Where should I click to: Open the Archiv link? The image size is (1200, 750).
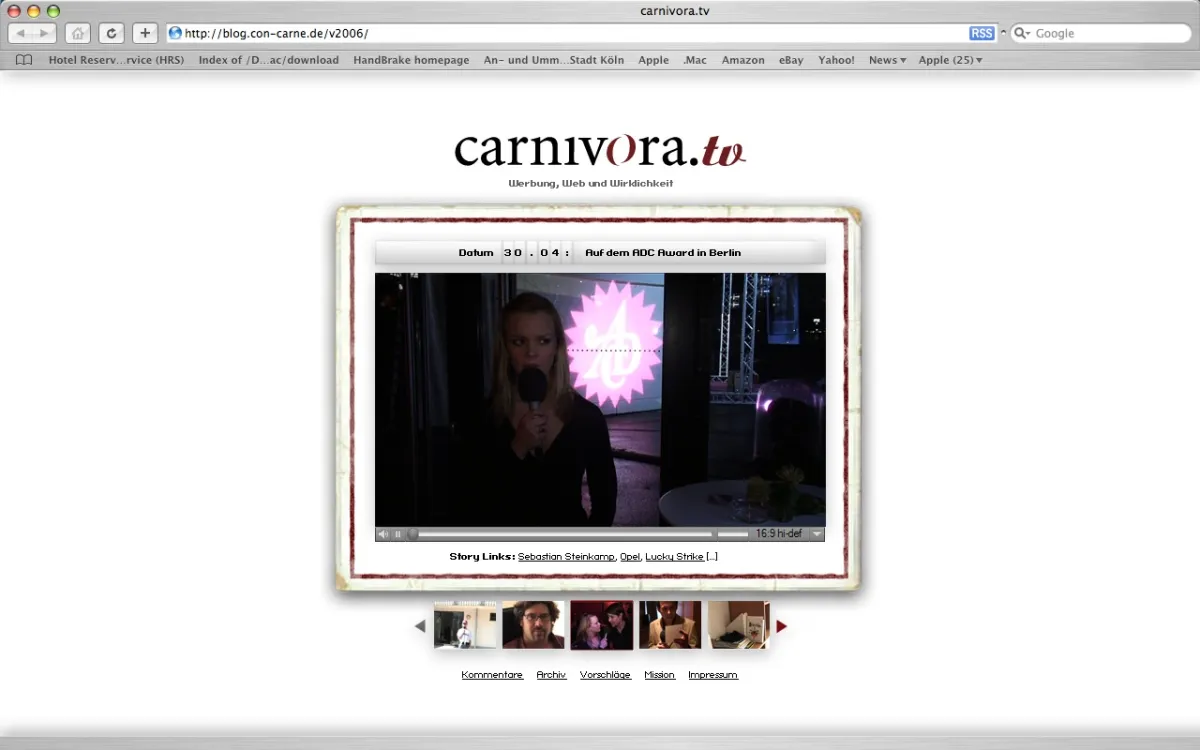point(551,674)
